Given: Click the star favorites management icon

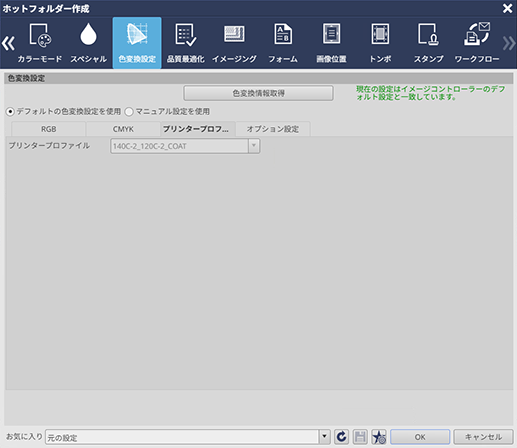Looking at the screenshot, I should [x=379, y=437].
